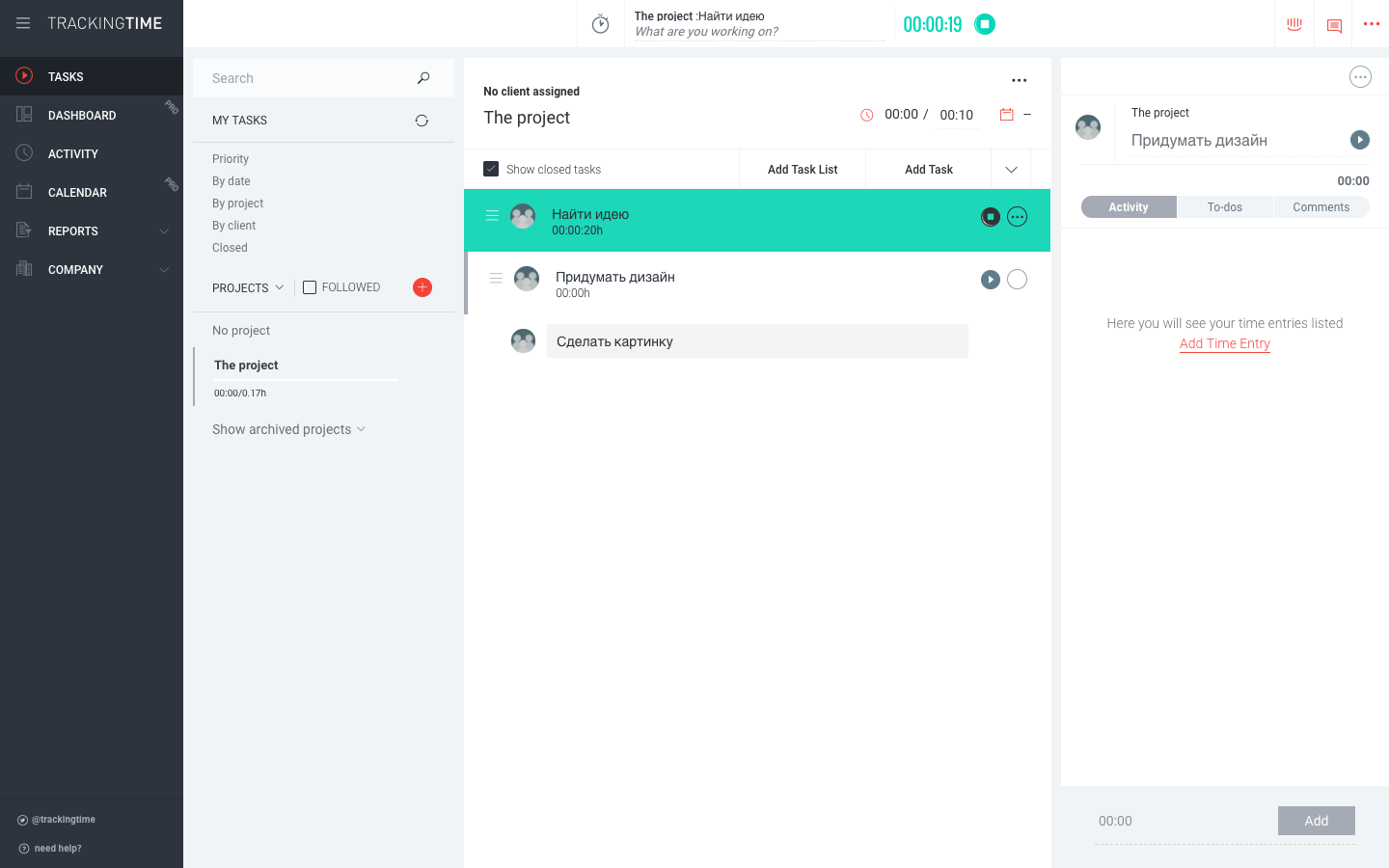The height and width of the screenshot is (868, 1389).
Task: Open more options for Найти идею task
Action: click(x=1017, y=217)
